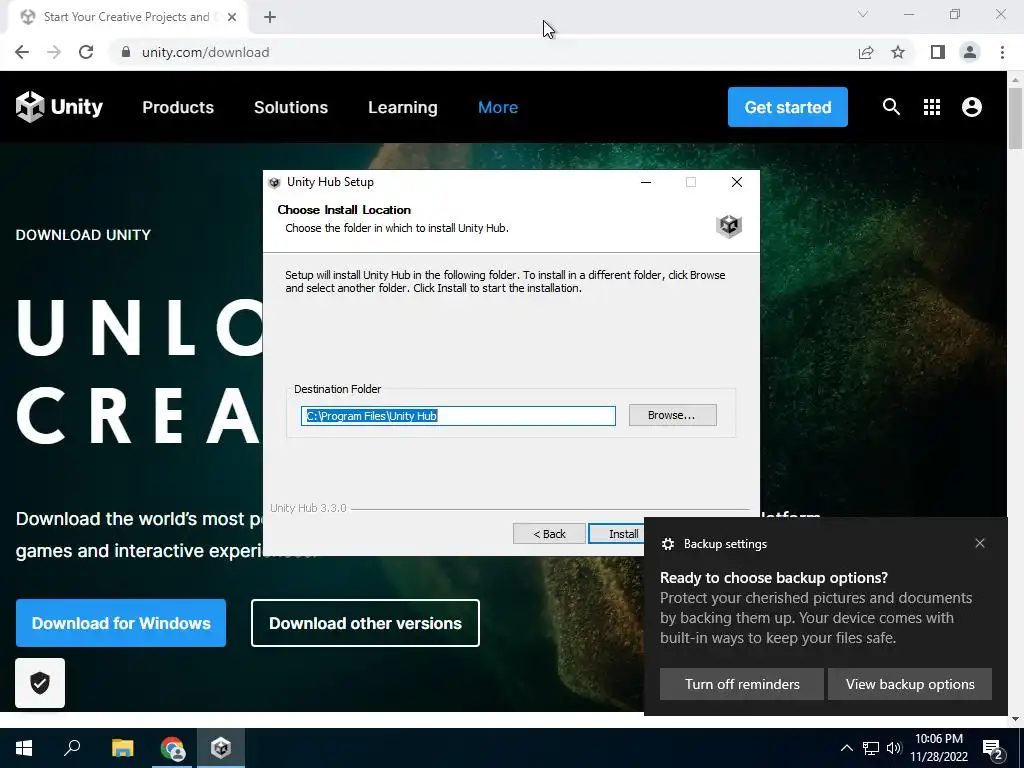Open a new browser tab
The width and height of the screenshot is (1024, 768).
[x=270, y=17]
